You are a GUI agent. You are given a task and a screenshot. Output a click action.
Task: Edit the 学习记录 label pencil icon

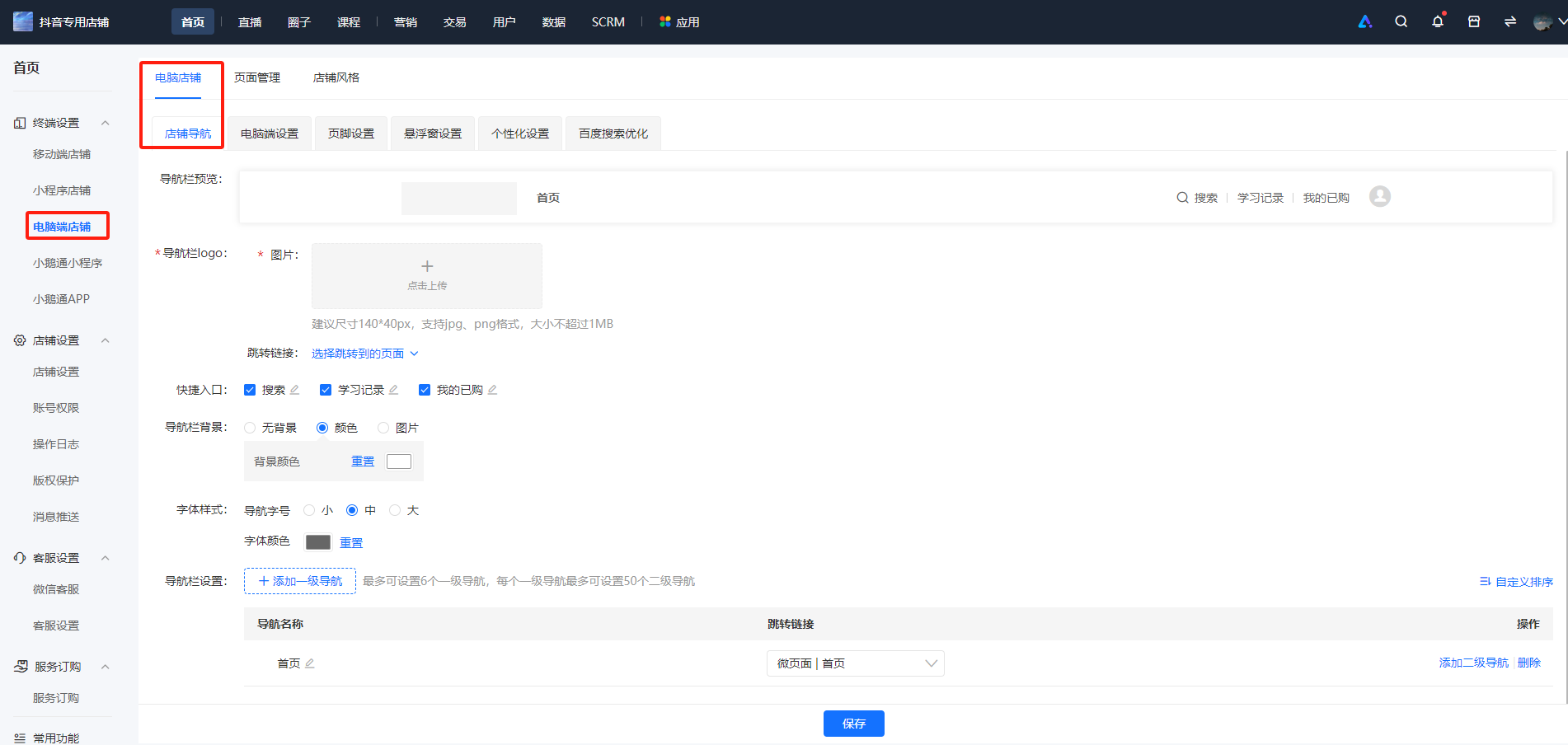coord(394,390)
